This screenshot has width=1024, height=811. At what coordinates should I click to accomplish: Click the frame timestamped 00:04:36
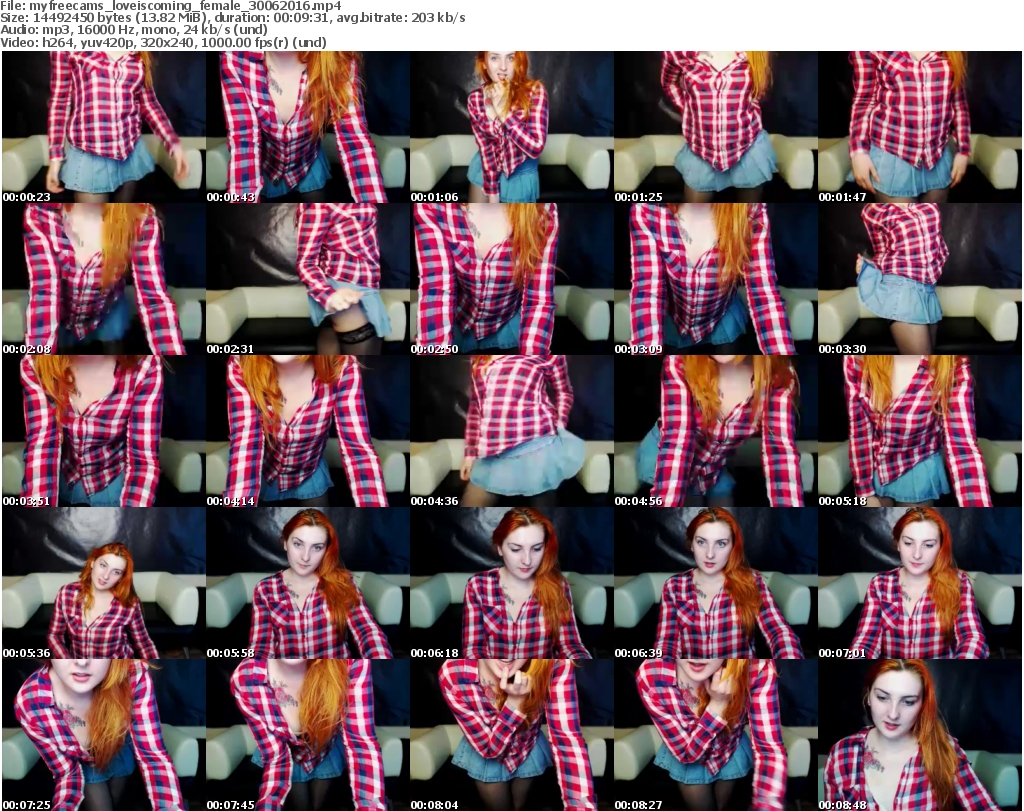pos(511,431)
